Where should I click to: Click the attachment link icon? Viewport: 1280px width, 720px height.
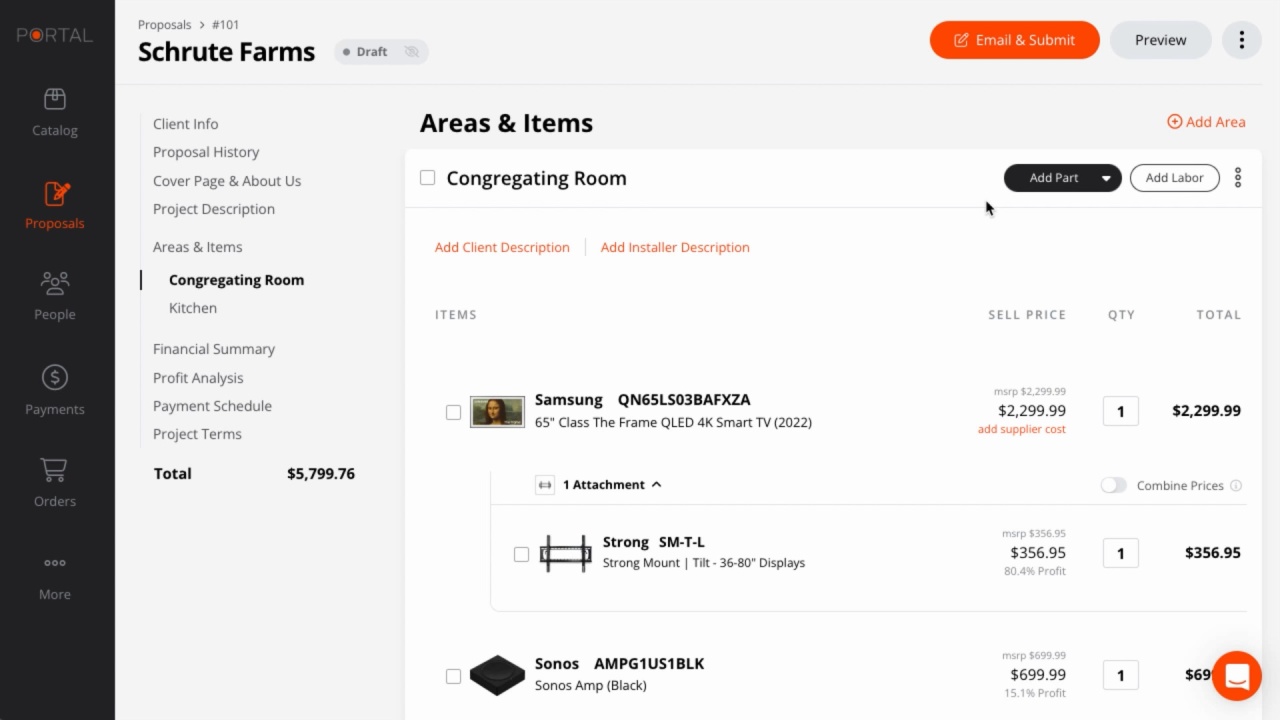(x=545, y=485)
